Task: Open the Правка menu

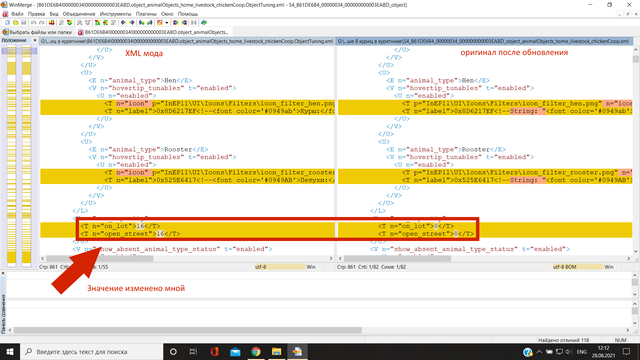Action: tap(36, 14)
